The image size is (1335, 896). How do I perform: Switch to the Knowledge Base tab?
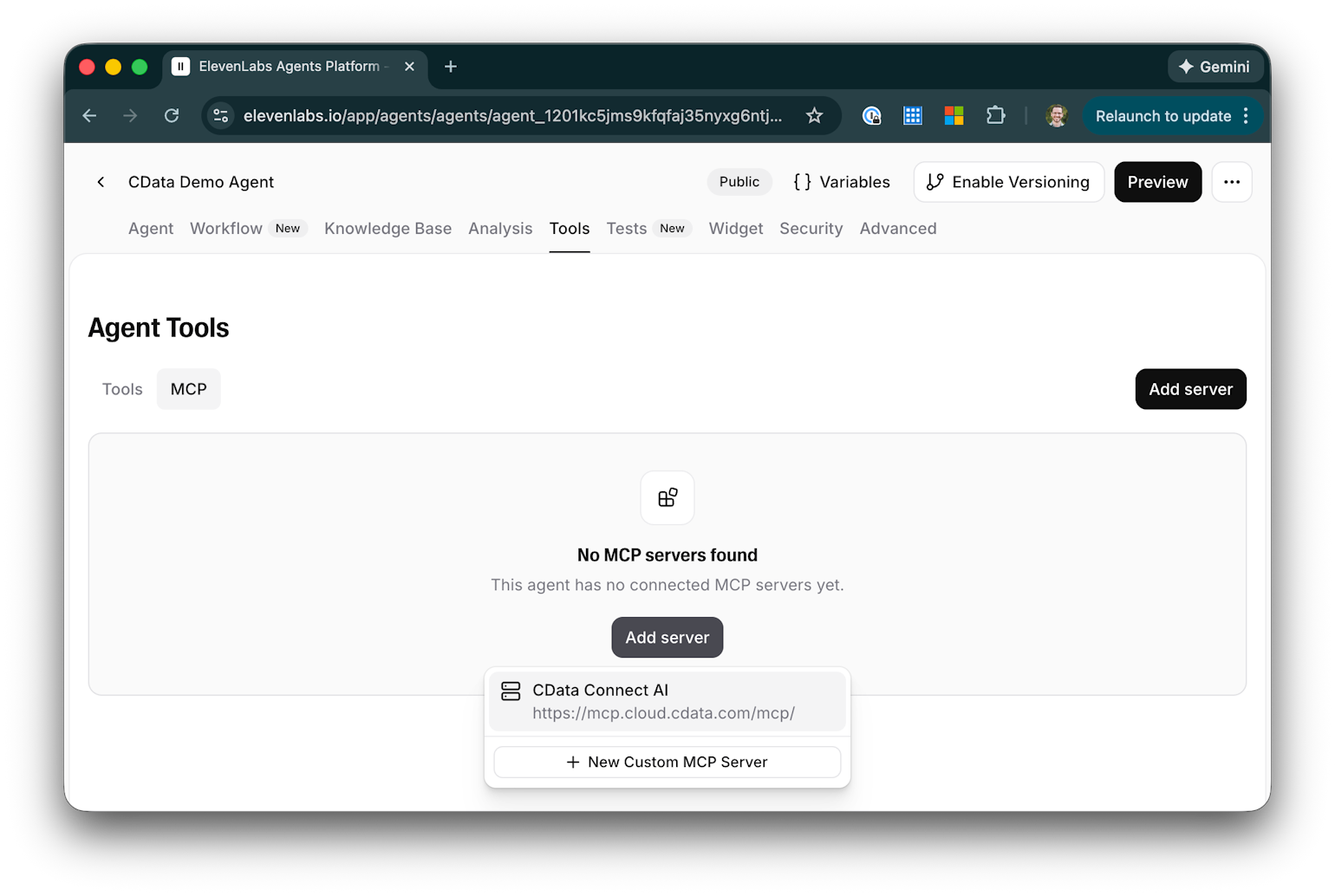pos(387,229)
